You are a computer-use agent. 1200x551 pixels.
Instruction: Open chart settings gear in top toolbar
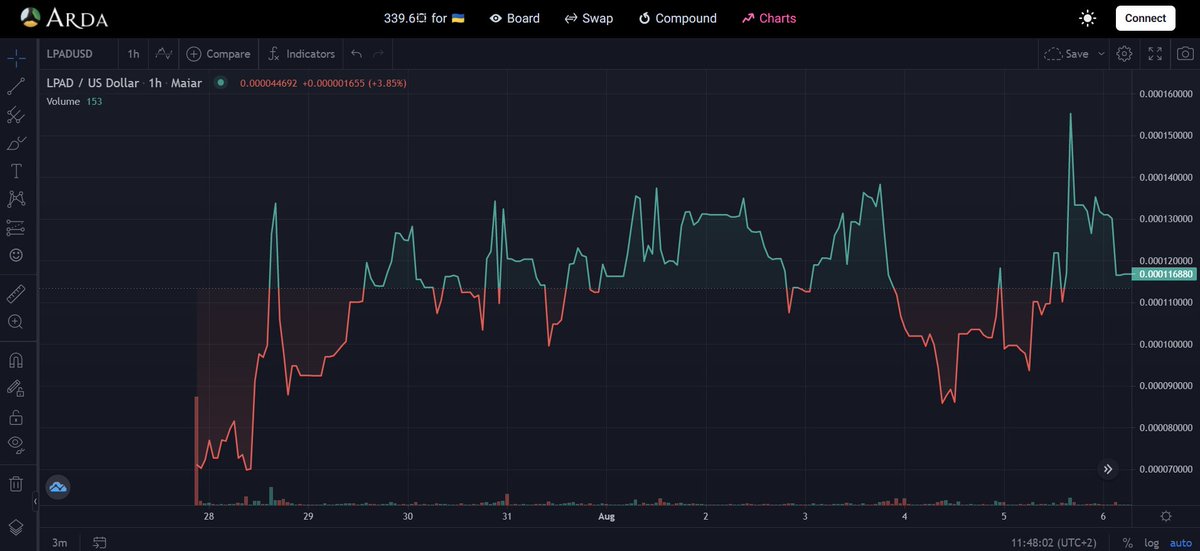[x=1124, y=54]
